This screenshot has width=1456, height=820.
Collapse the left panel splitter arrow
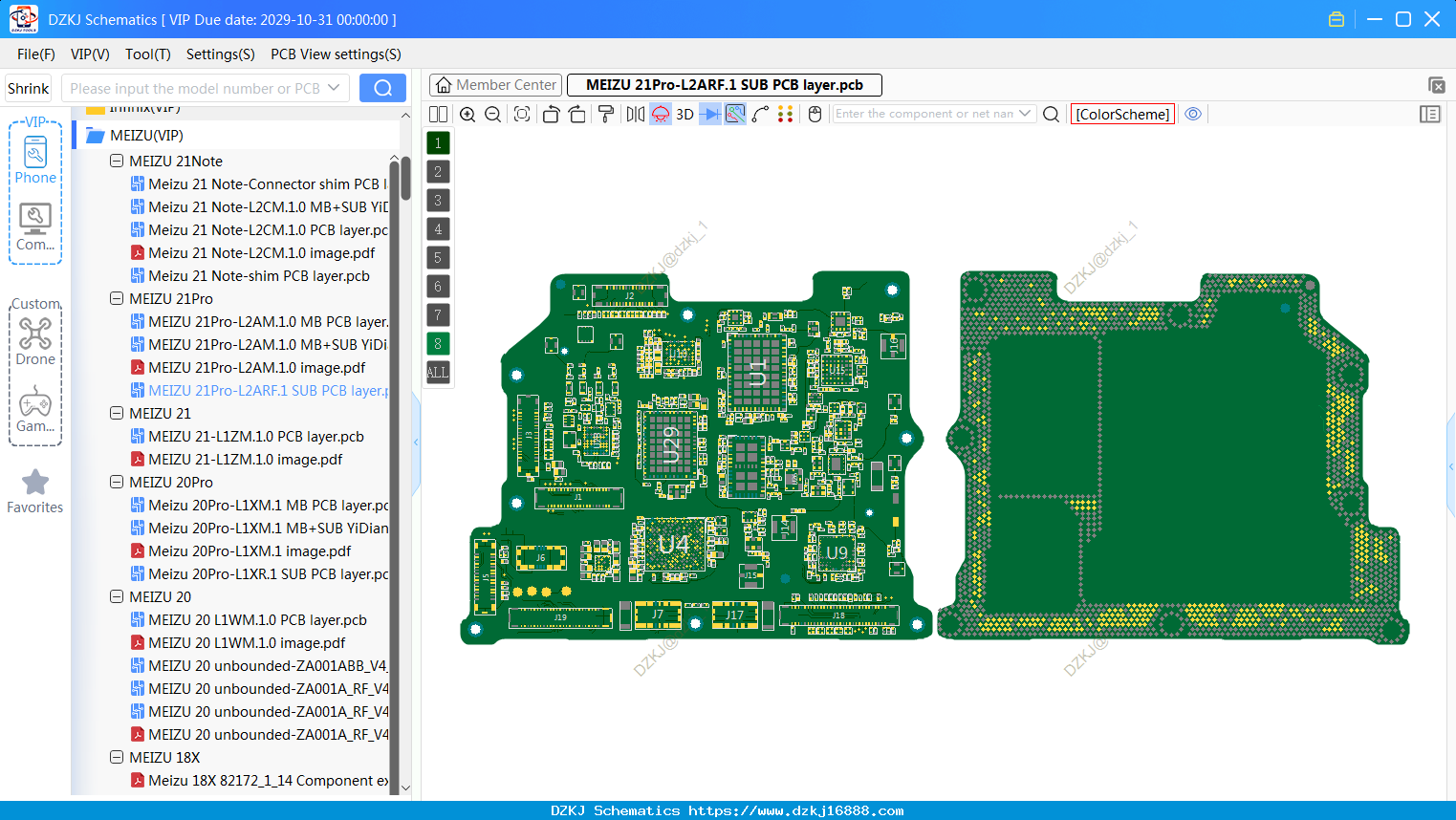416,442
